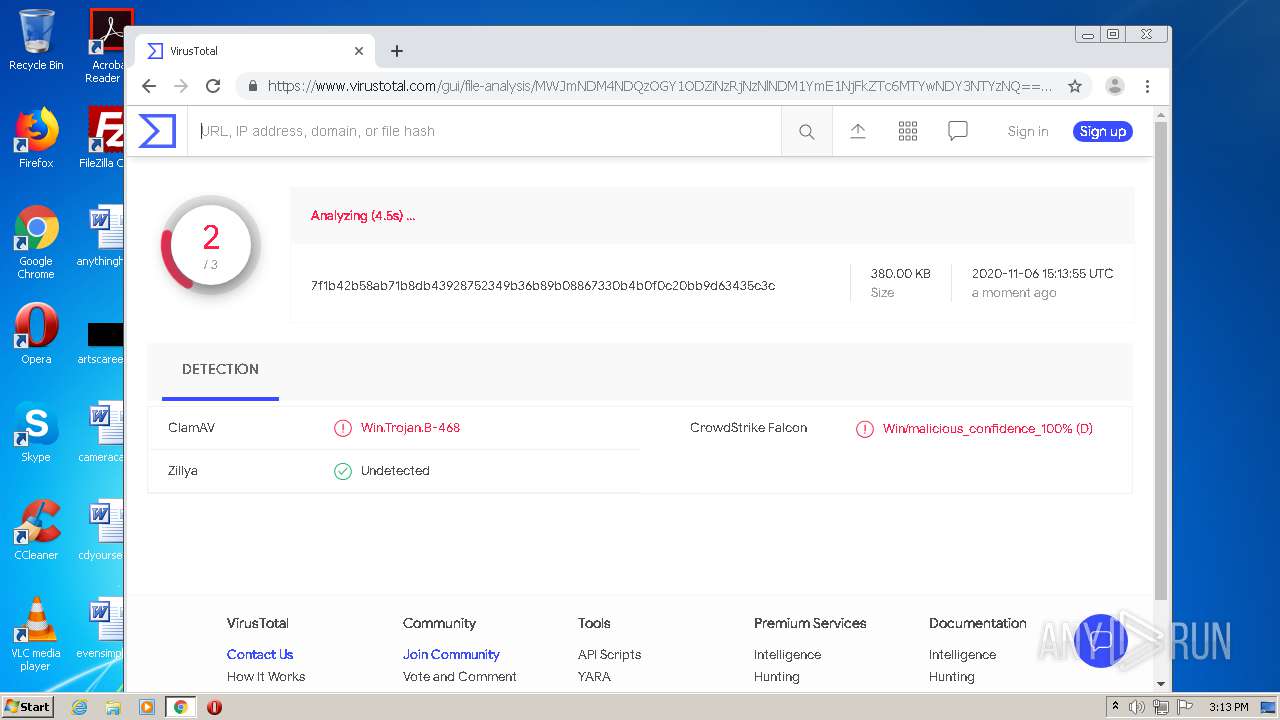The height and width of the screenshot is (720, 1280).
Task: Click the file SHA-256 hash text
Action: (543, 286)
